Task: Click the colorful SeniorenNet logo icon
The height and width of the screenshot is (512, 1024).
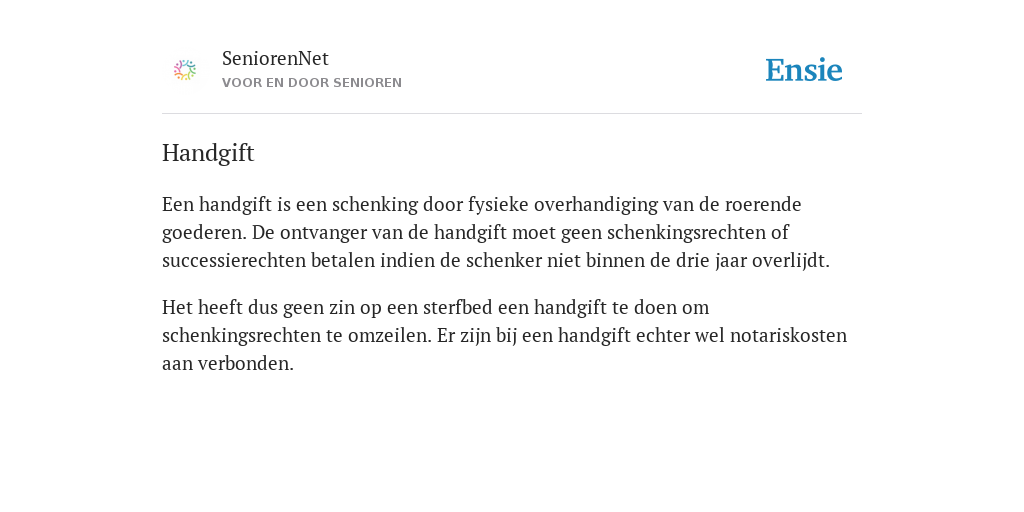Action: [x=185, y=71]
